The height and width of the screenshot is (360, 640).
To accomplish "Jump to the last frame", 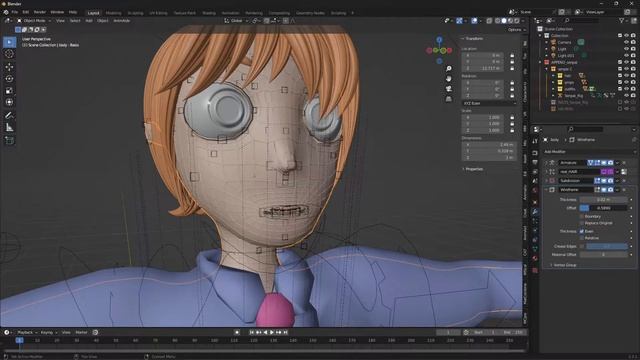I will click(286, 332).
